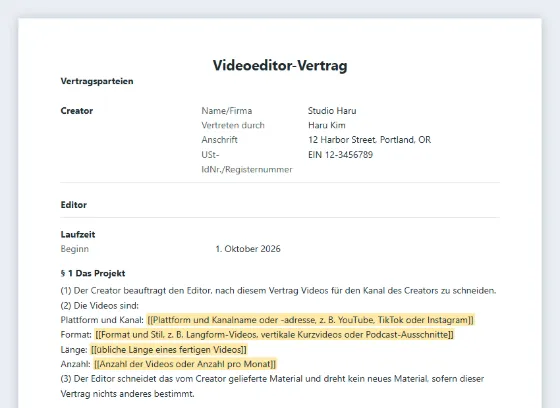Select the Vertragsparteien heading
Image resolution: width=560 pixels, height=408 pixels.
click(97, 81)
